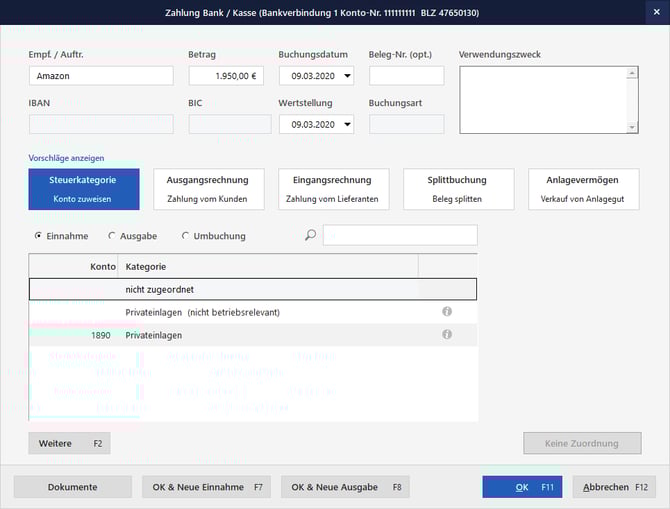Click the info icon in the 1890 Privateinlagen row

447,335
